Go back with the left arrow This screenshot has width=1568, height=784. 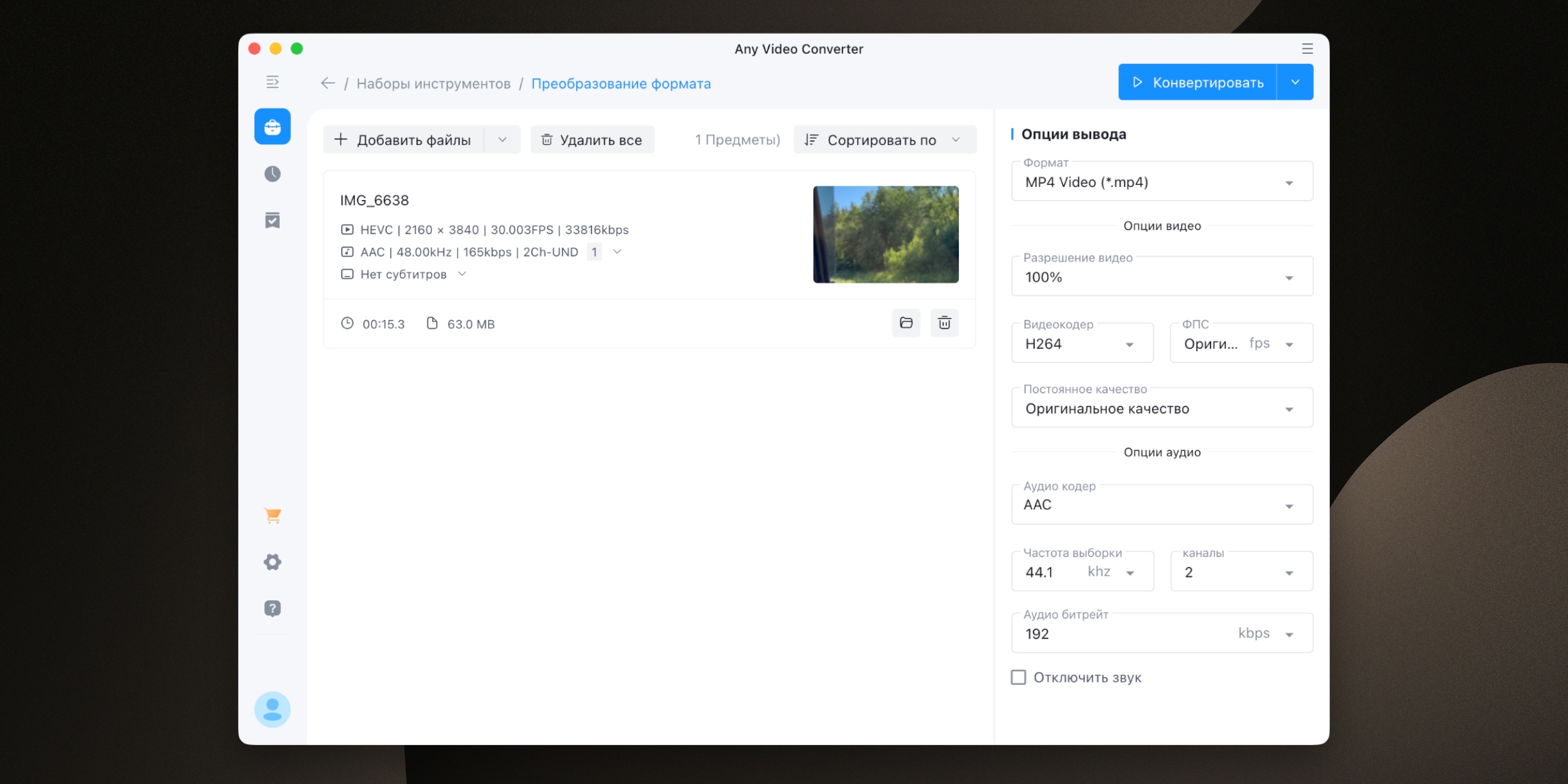pos(327,83)
